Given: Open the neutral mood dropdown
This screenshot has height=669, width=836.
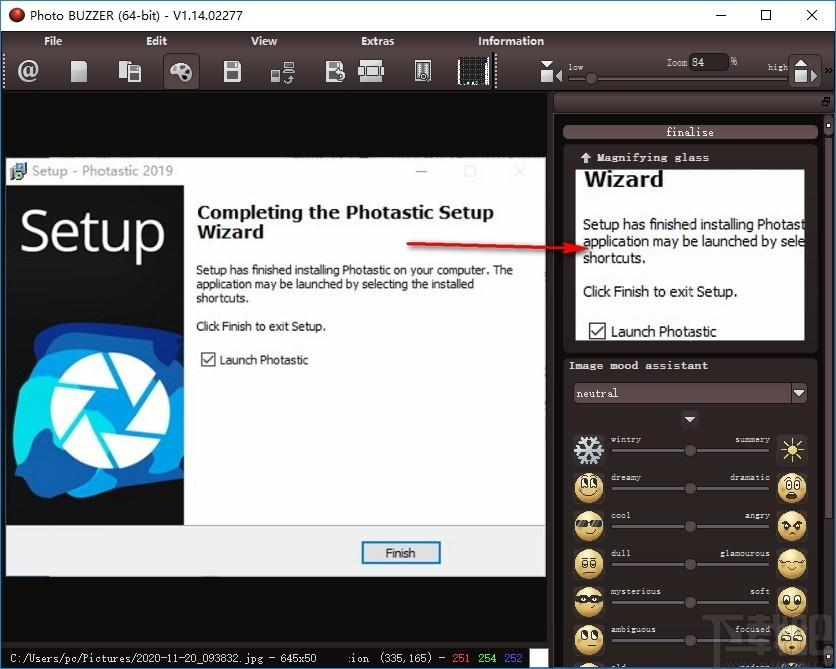Looking at the screenshot, I should coord(690,393).
